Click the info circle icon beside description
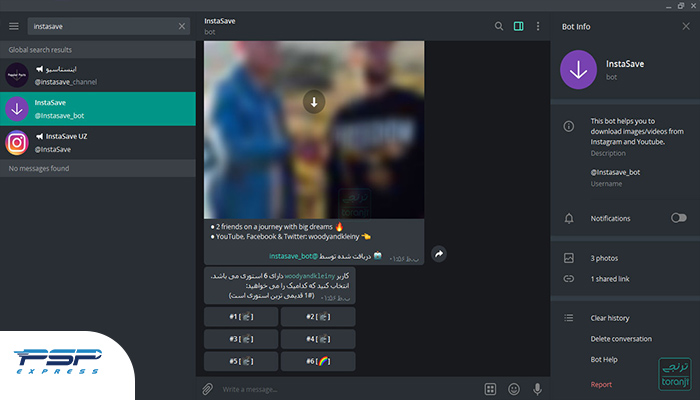Viewport: 700px width, 400px height. pos(569,126)
